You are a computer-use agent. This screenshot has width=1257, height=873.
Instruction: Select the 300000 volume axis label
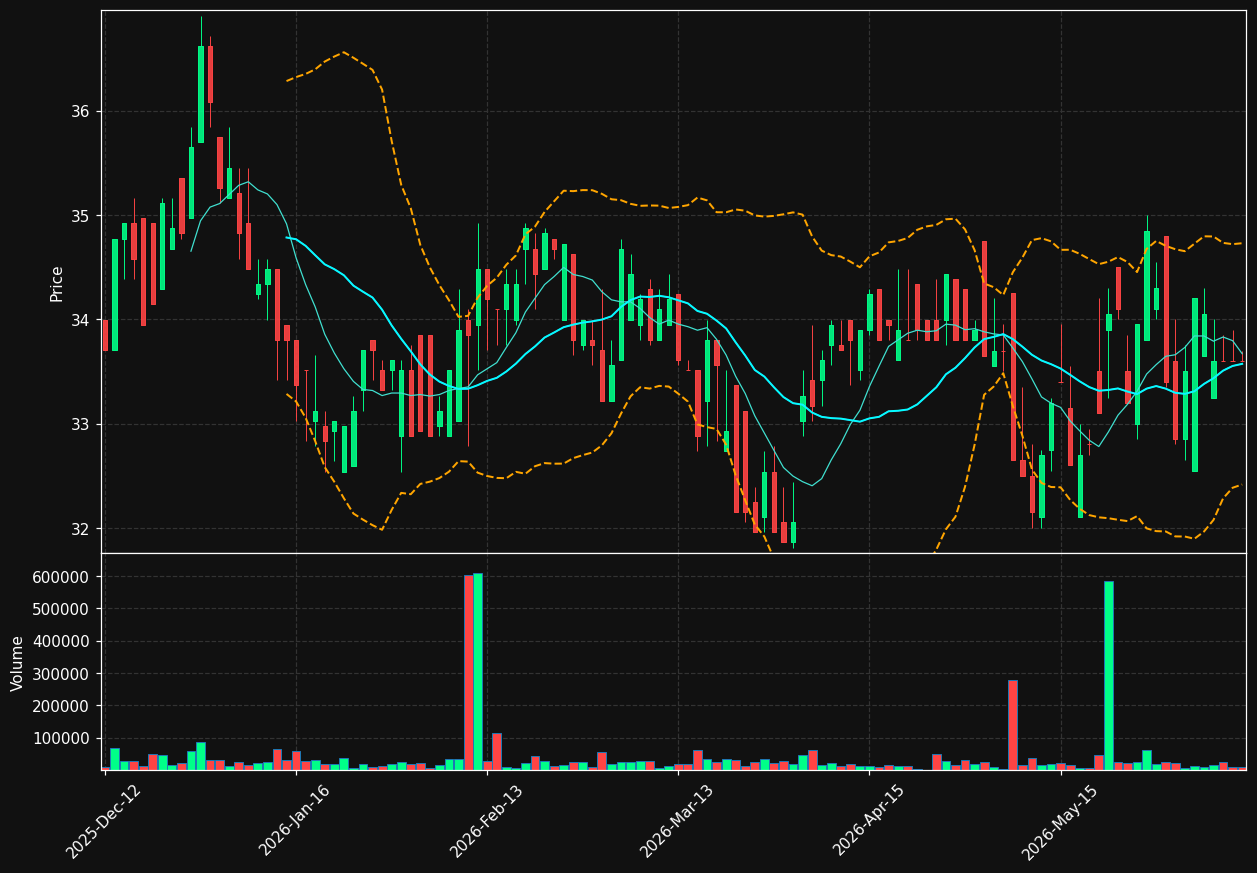tap(61, 674)
